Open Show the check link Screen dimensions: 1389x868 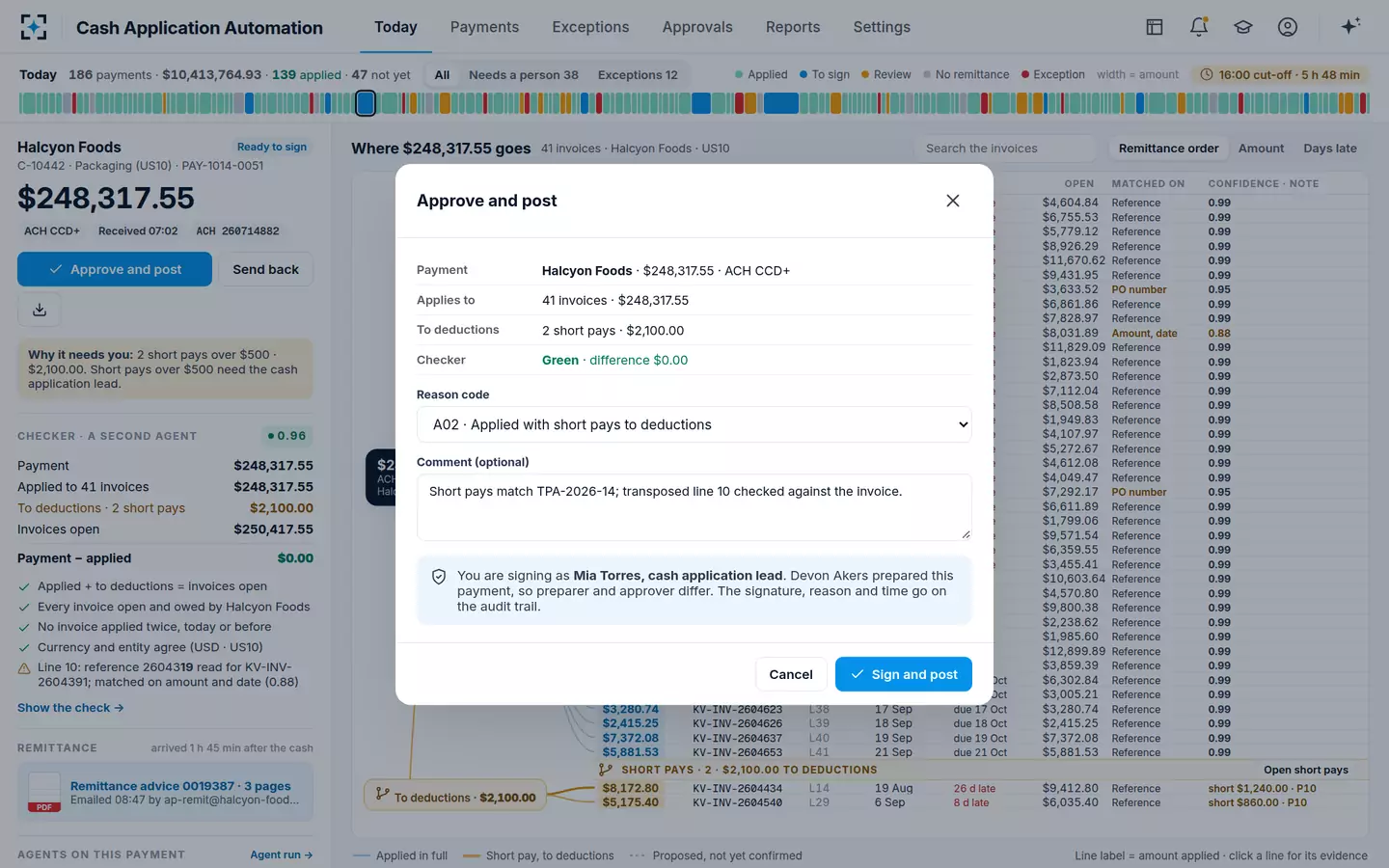click(x=70, y=708)
